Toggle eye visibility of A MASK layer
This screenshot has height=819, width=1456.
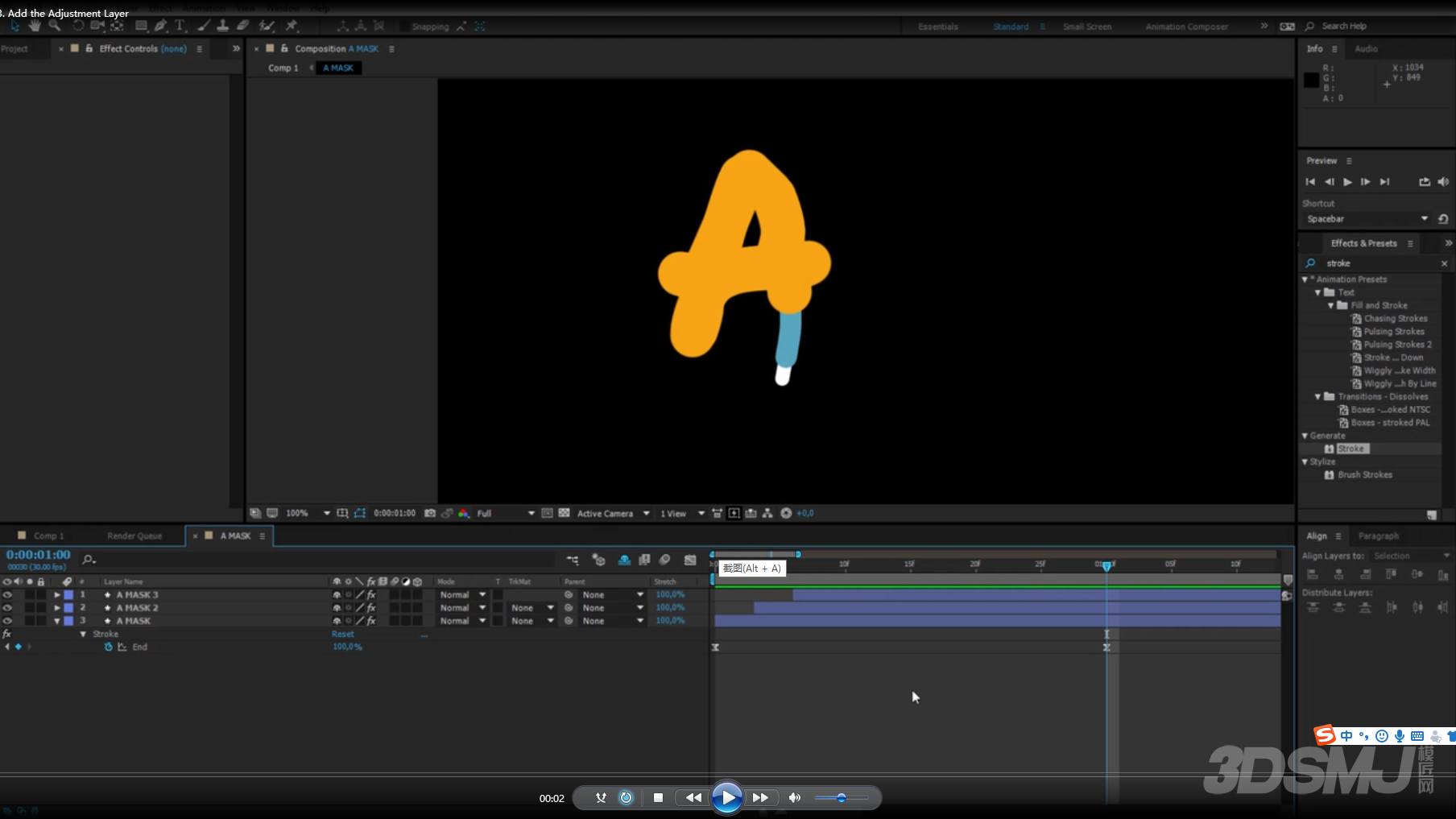[7, 621]
